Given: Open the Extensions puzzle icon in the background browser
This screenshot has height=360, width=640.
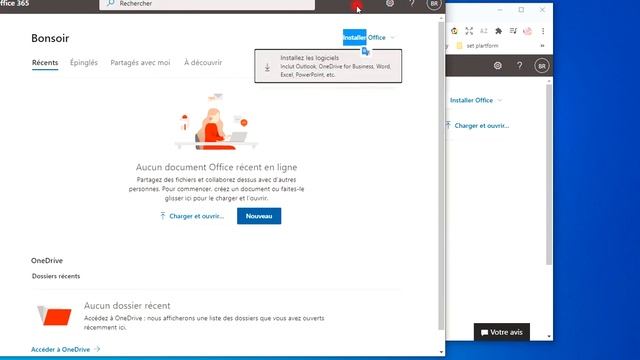Looking at the screenshot, I should coord(498,31).
